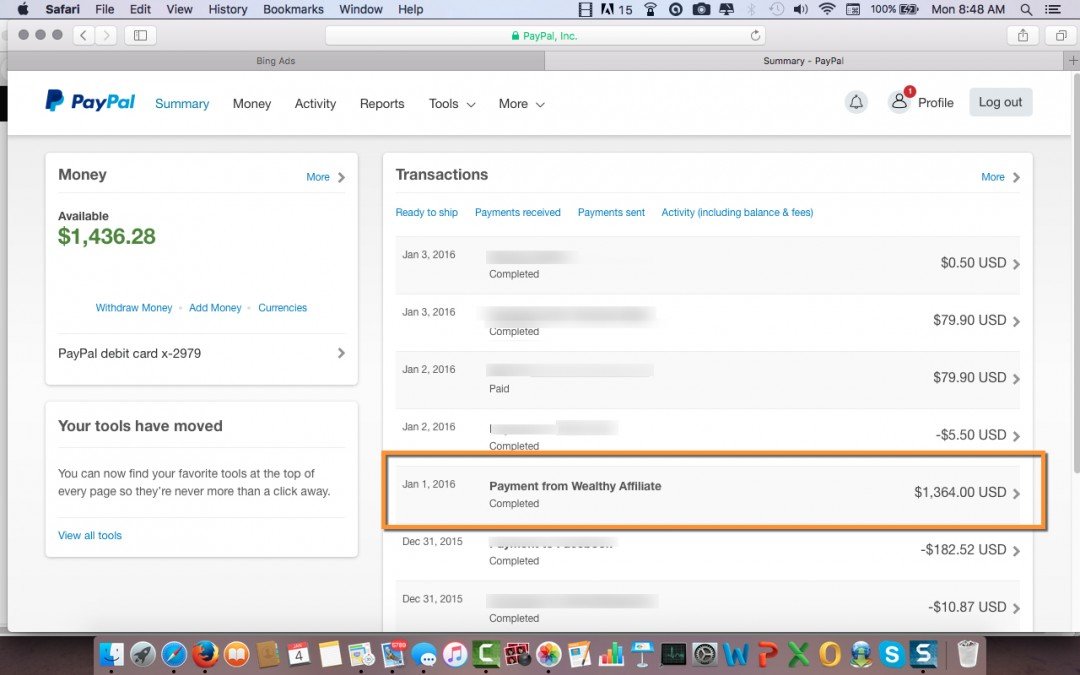This screenshot has height=675, width=1080.
Task: Open Spotlight search in menu bar
Action: [x=1026, y=9]
